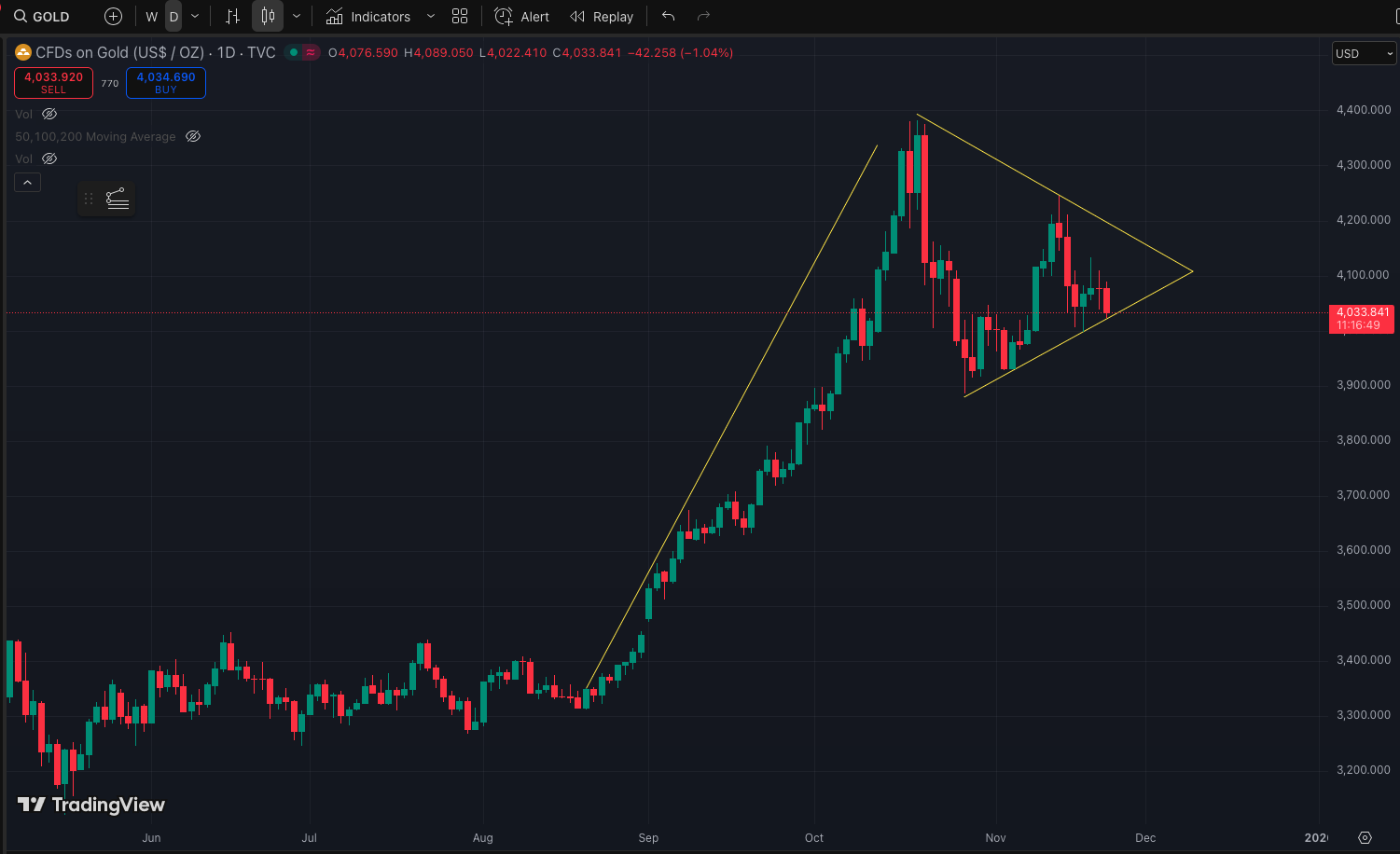Expand the favorite indicators dropdown chevron

click(x=430, y=17)
